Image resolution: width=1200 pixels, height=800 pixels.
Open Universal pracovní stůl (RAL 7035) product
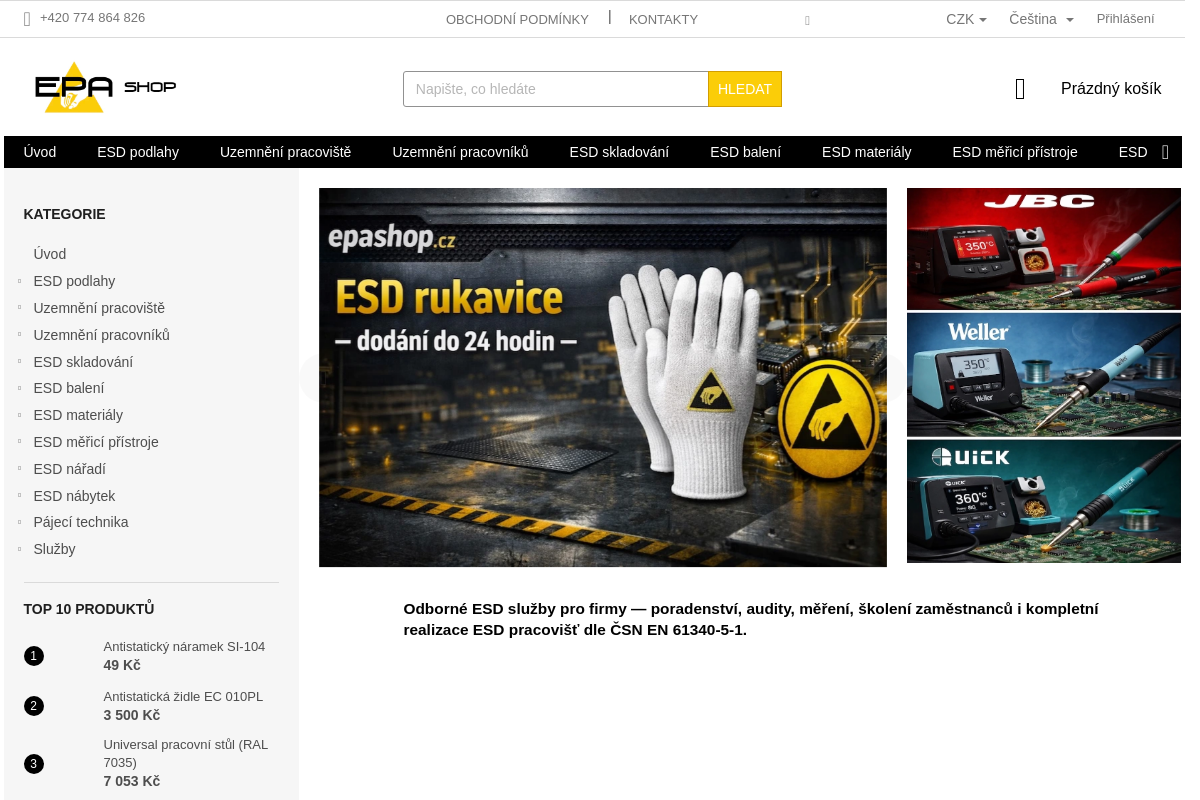[186, 754]
